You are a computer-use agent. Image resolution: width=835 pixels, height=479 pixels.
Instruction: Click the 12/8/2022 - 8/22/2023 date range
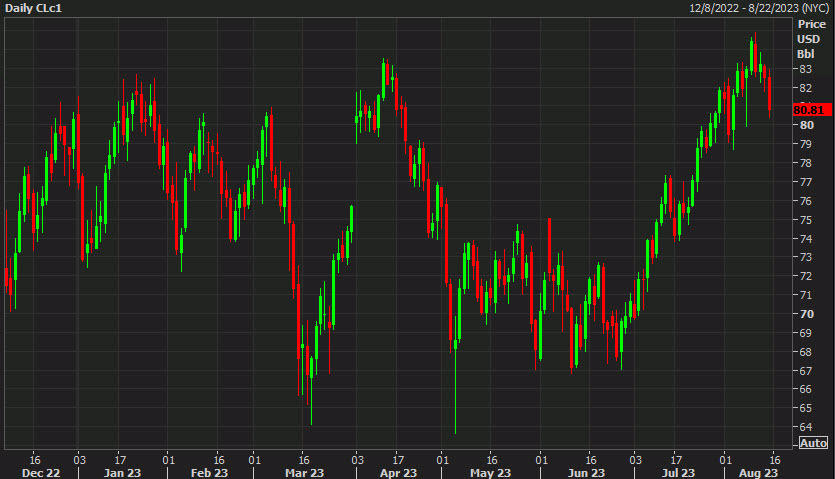click(759, 8)
